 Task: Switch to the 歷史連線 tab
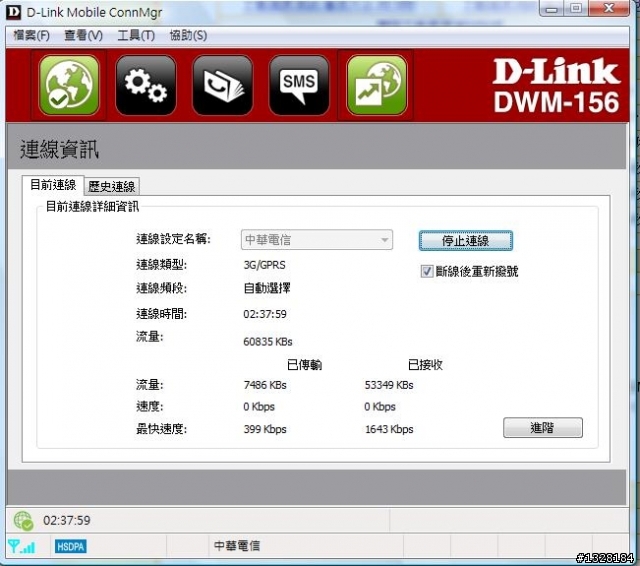[112, 186]
